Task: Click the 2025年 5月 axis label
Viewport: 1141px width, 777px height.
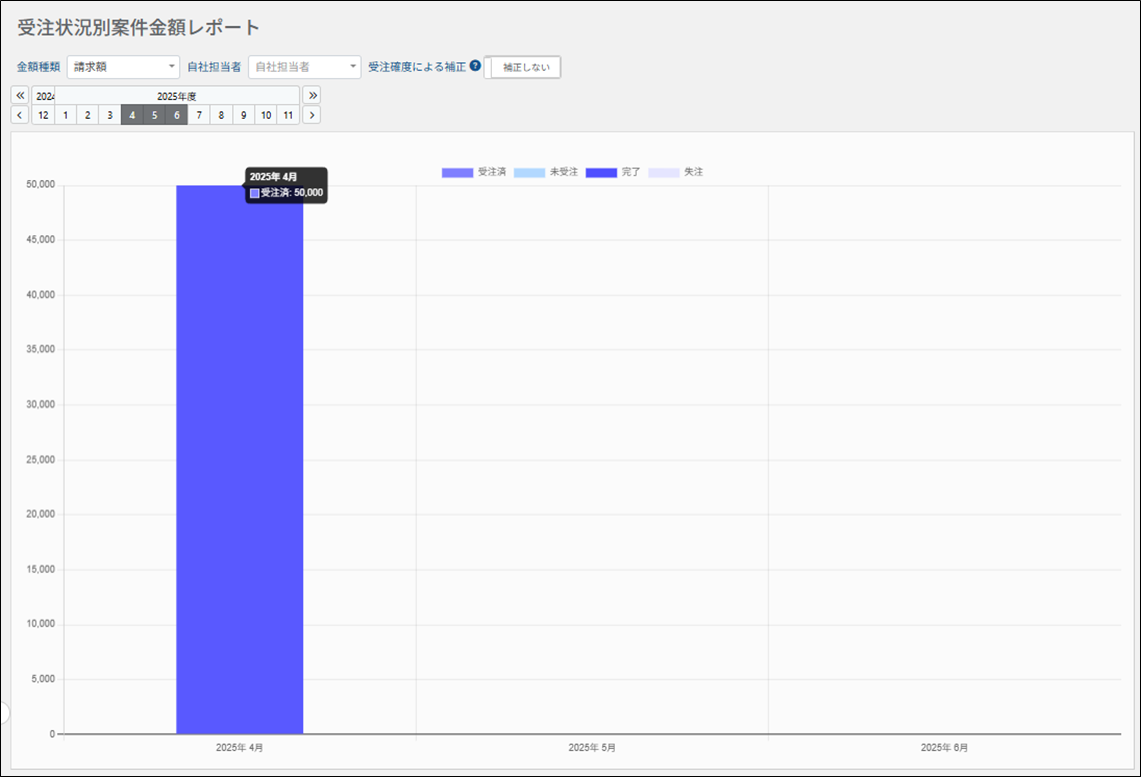Action: pos(592,747)
